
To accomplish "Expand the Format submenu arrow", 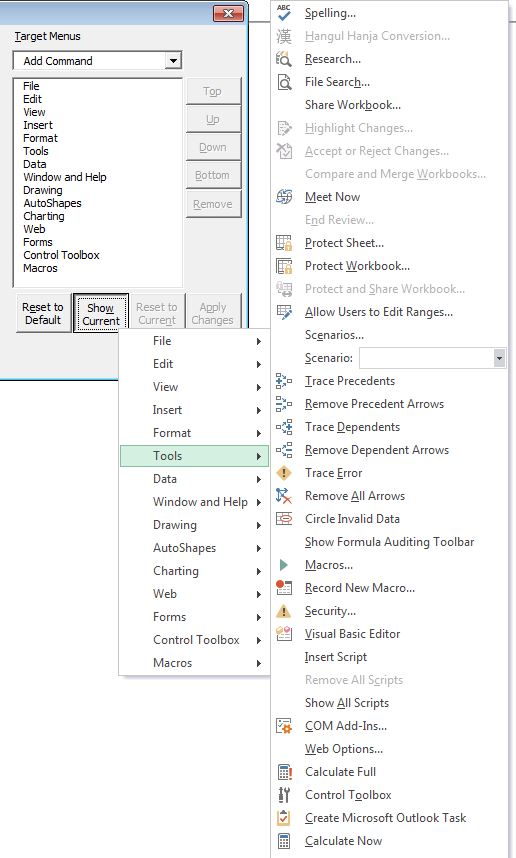I will click(259, 433).
